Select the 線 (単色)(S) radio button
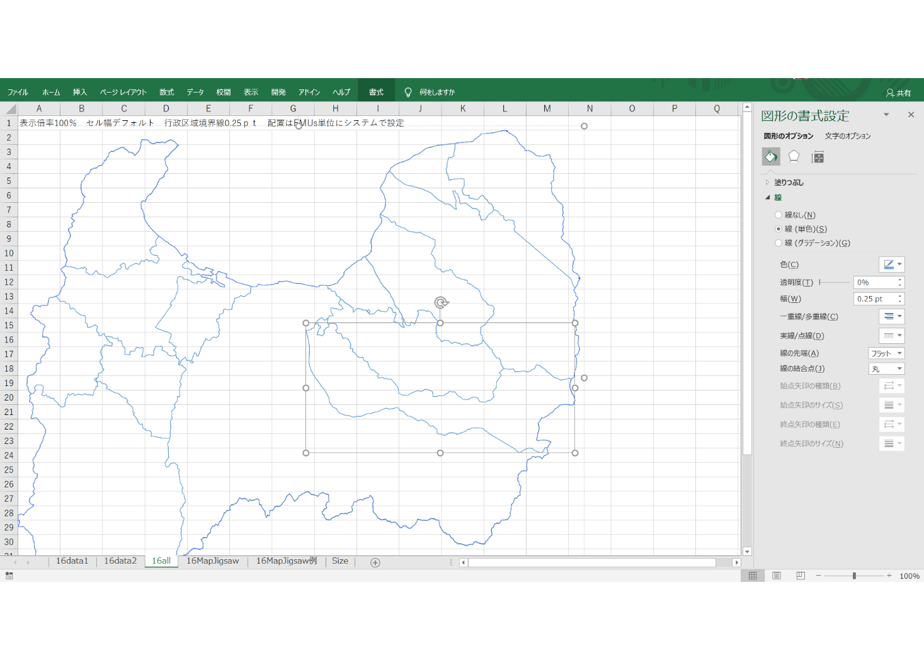 coord(778,229)
